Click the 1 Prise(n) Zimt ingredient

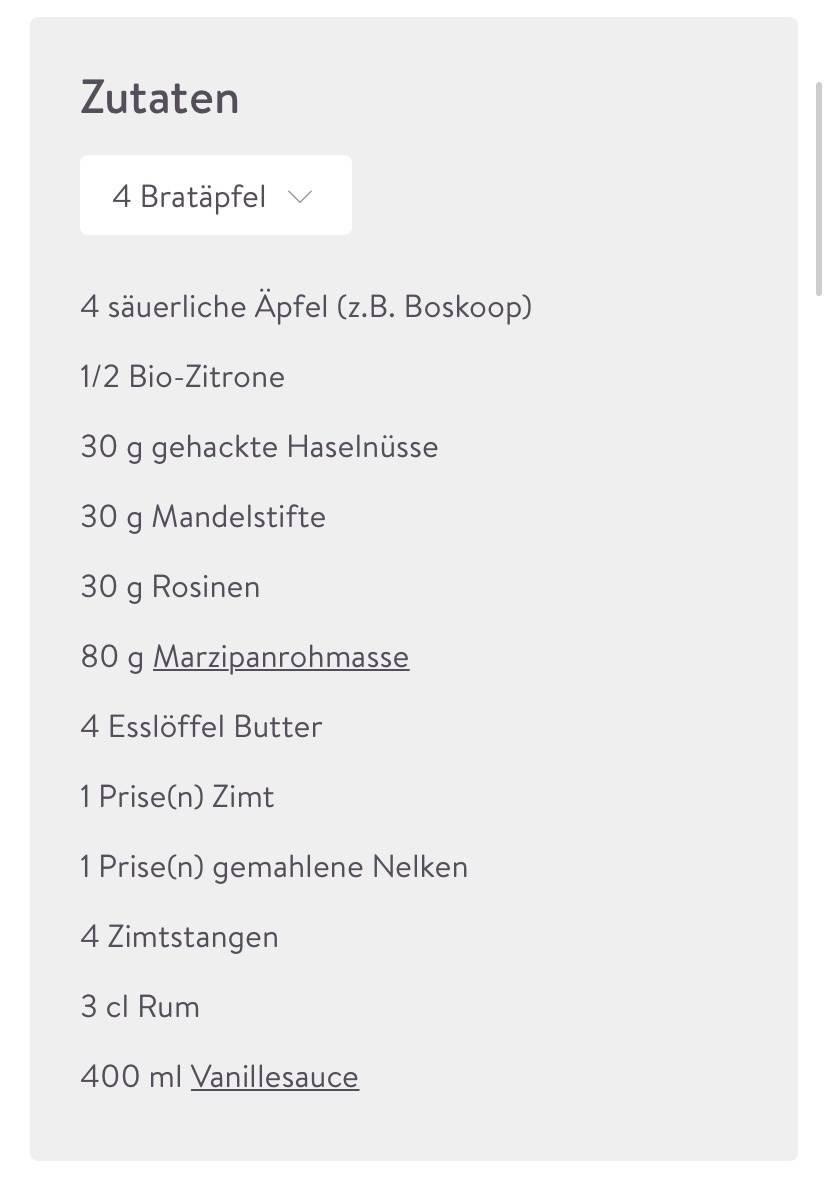coord(177,797)
